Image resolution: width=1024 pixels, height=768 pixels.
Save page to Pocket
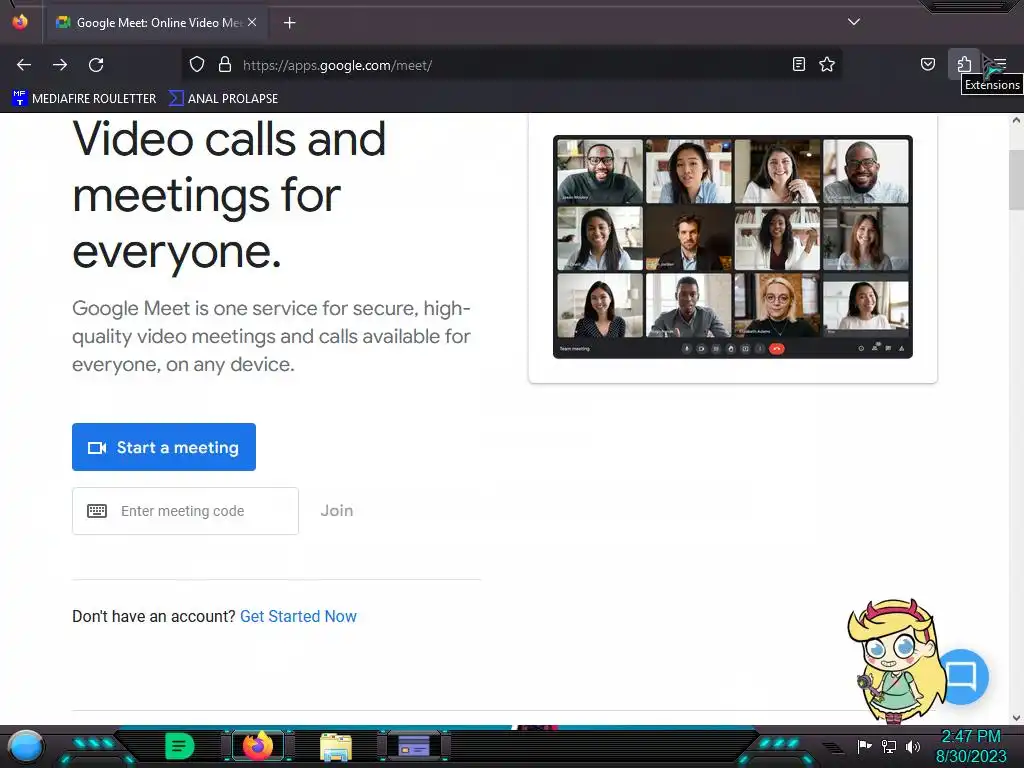point(927,64)
